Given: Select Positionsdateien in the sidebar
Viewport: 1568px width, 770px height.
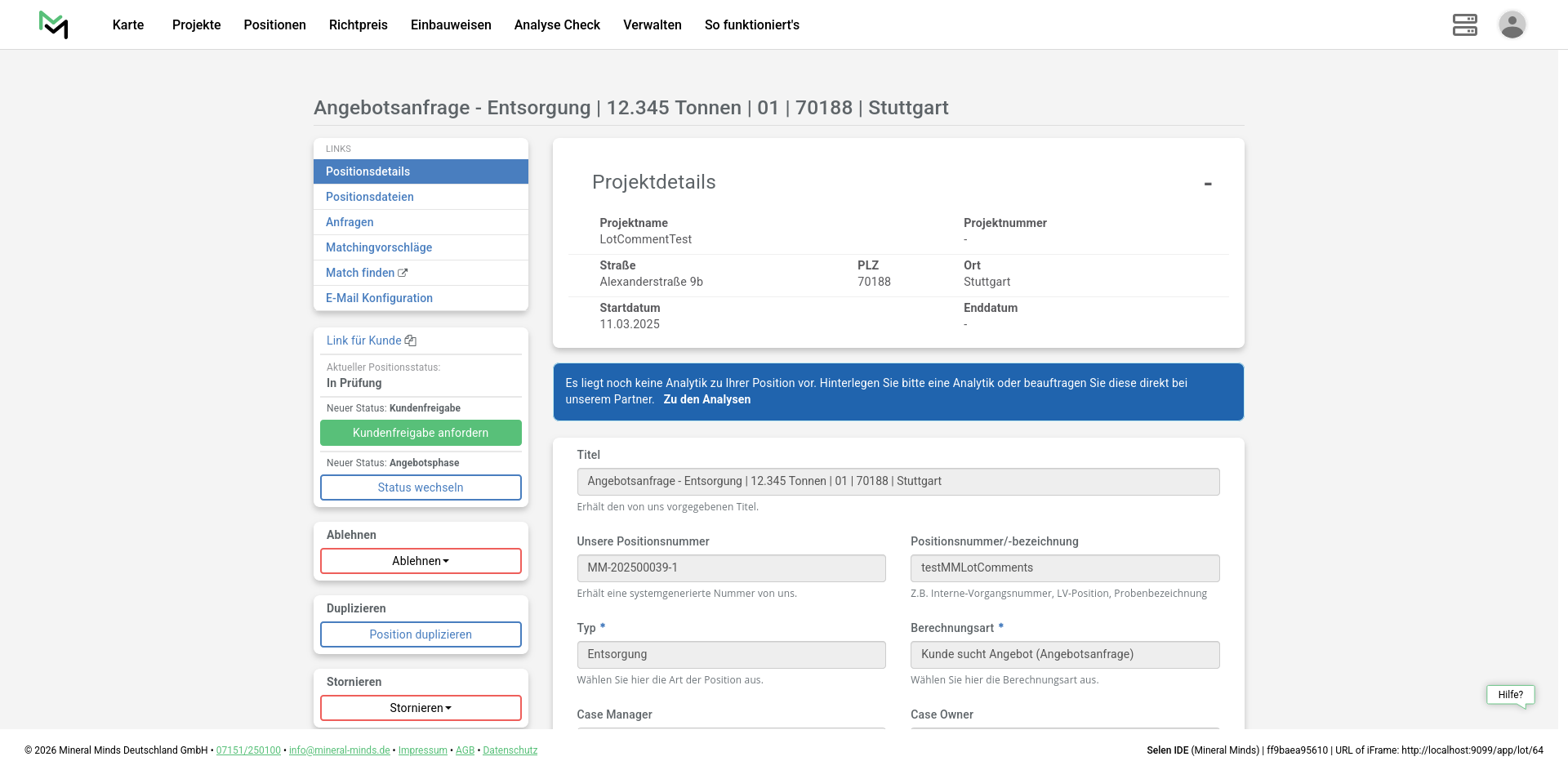Looking at the screenshot, I should tap(369, 197).
